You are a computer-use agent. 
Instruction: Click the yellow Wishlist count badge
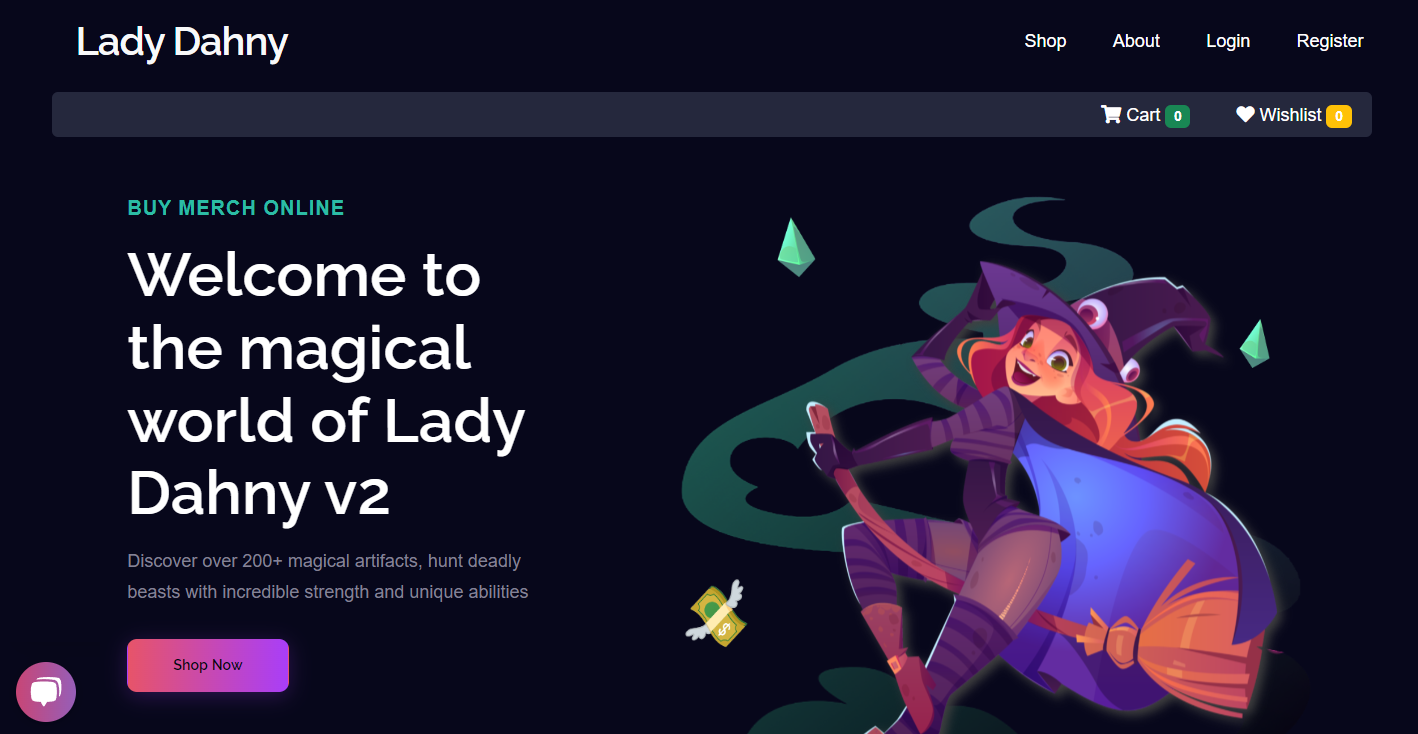point(1339,116)
